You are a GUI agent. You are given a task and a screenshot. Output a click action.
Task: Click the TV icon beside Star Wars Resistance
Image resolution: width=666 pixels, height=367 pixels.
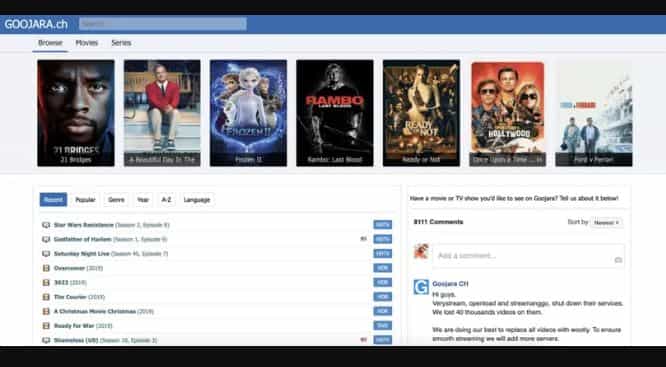(x=46, y=225)
